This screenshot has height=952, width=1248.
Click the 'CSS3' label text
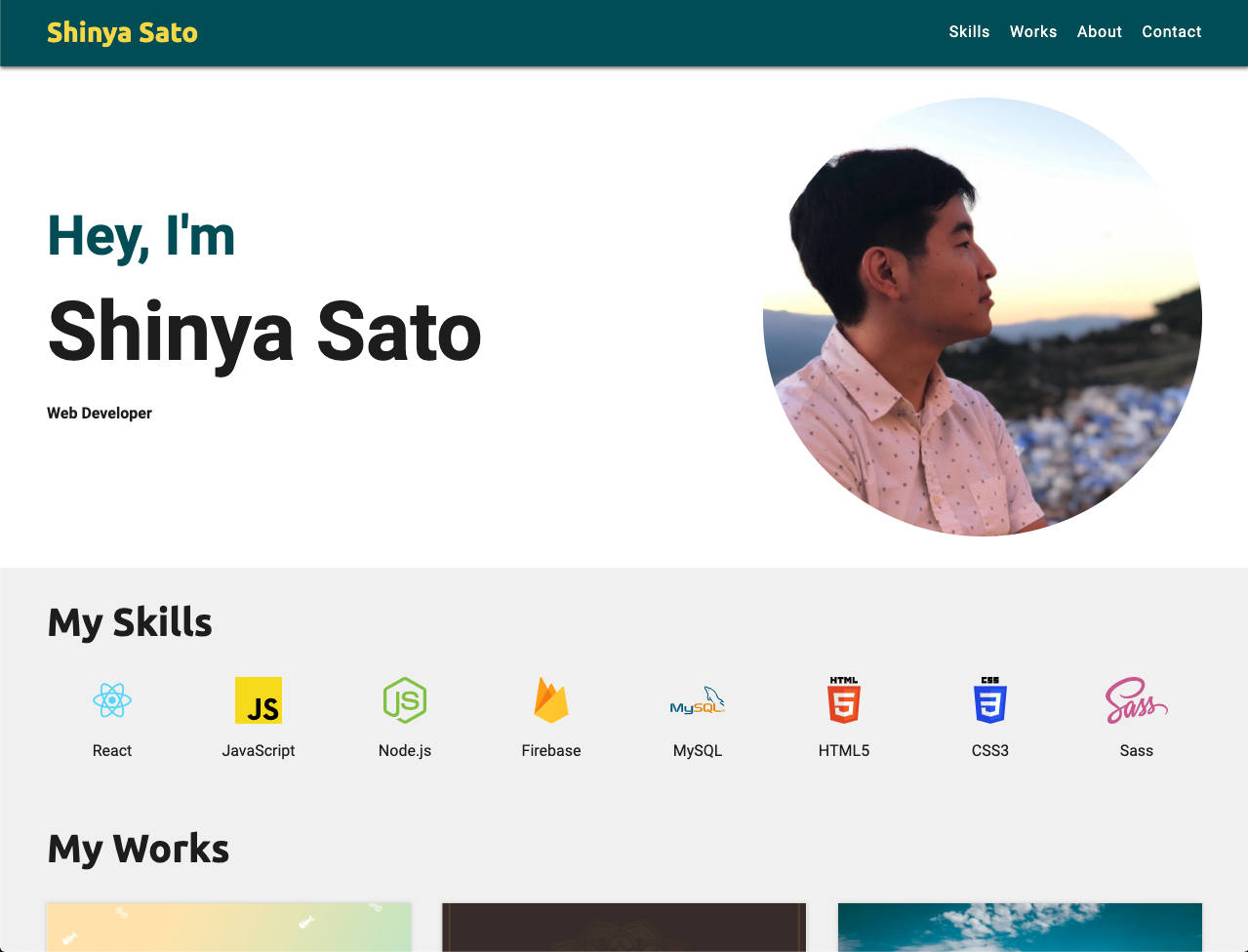coord(990,751)
